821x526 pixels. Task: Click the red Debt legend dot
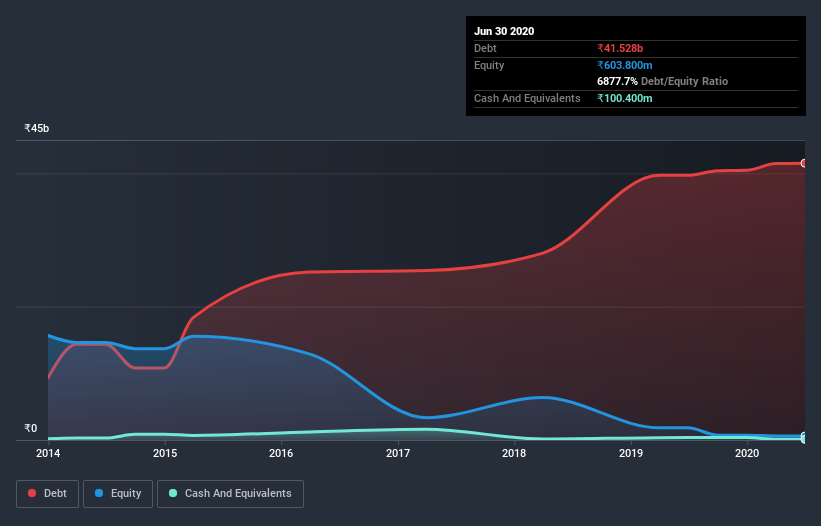[32, 493]
